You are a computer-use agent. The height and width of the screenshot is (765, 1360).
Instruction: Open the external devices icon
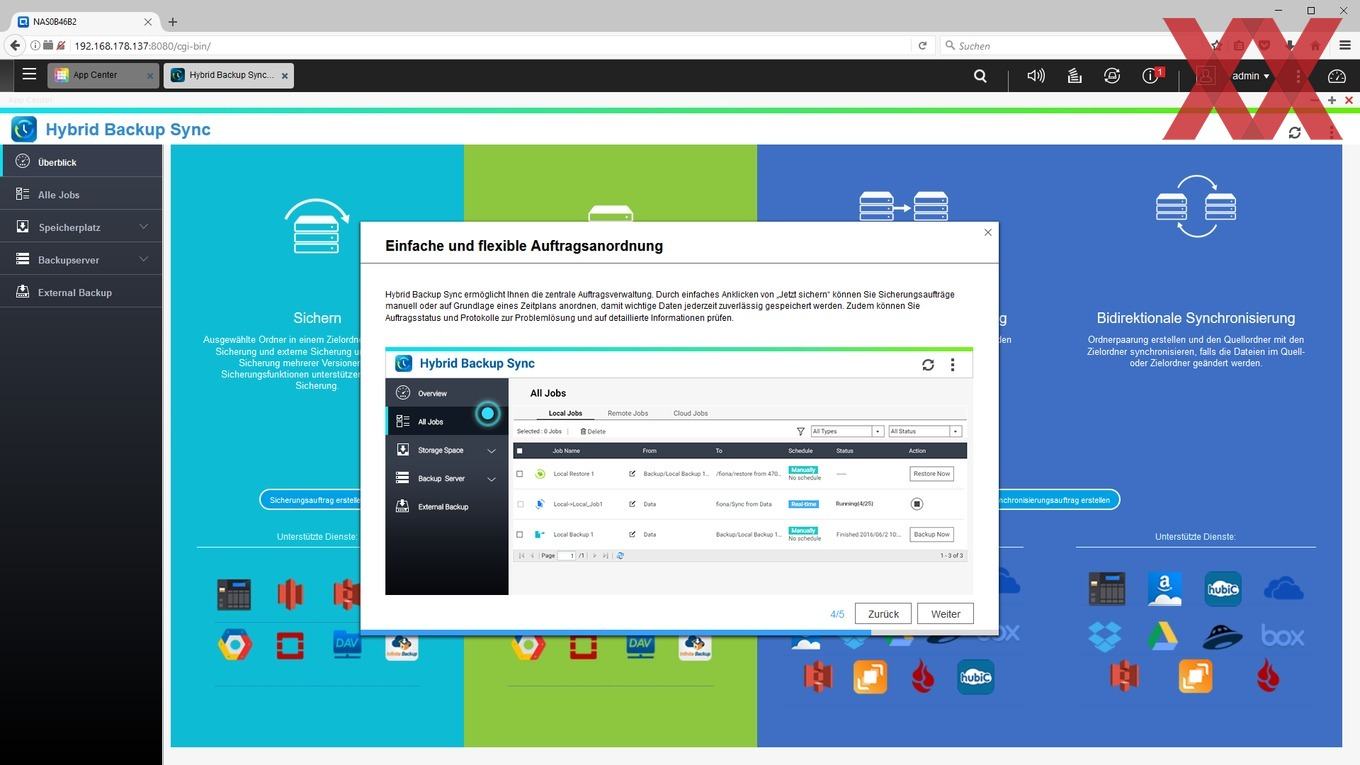pos(1112,75)
